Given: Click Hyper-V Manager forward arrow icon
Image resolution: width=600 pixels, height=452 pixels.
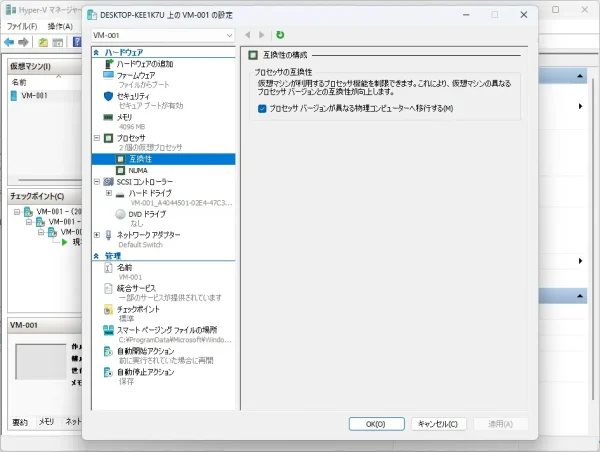Looking at the screenshot, I should pyautogui.click(x=23, y=42).
